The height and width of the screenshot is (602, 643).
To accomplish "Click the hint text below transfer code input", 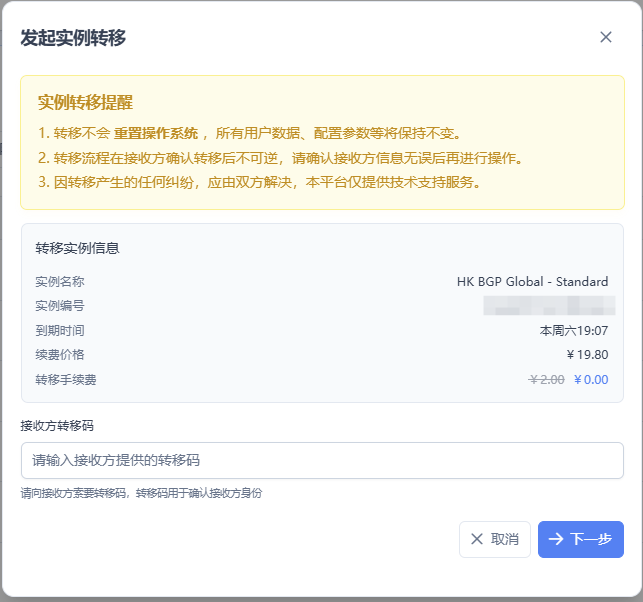I will (141, 493).
